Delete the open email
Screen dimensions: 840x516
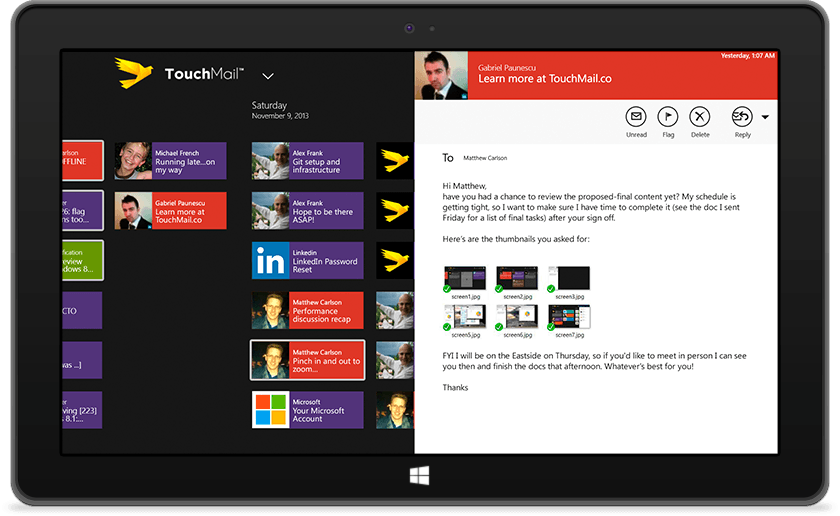point(699,117)
